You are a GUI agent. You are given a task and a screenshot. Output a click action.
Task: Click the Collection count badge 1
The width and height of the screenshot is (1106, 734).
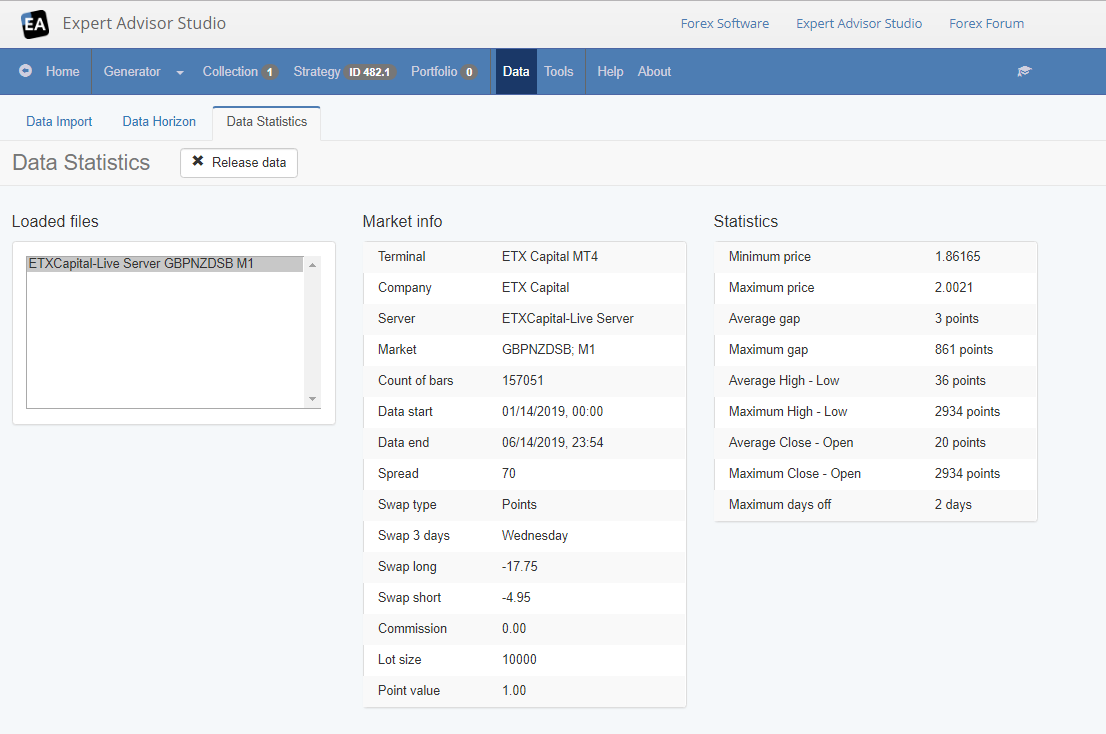click(269, 72)
